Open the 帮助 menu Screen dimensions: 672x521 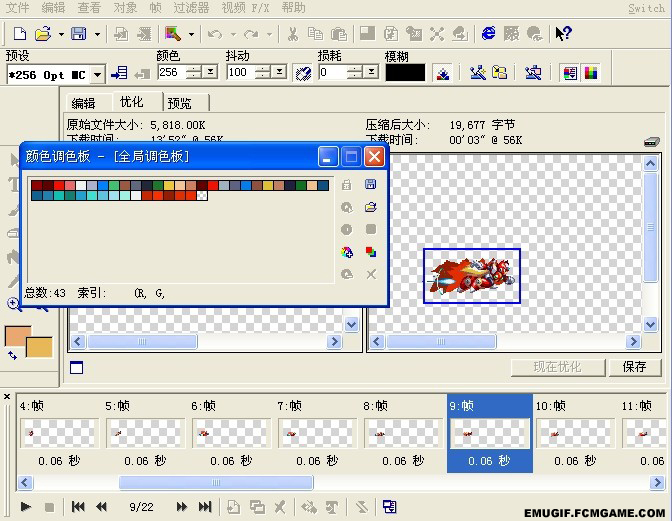294,8
